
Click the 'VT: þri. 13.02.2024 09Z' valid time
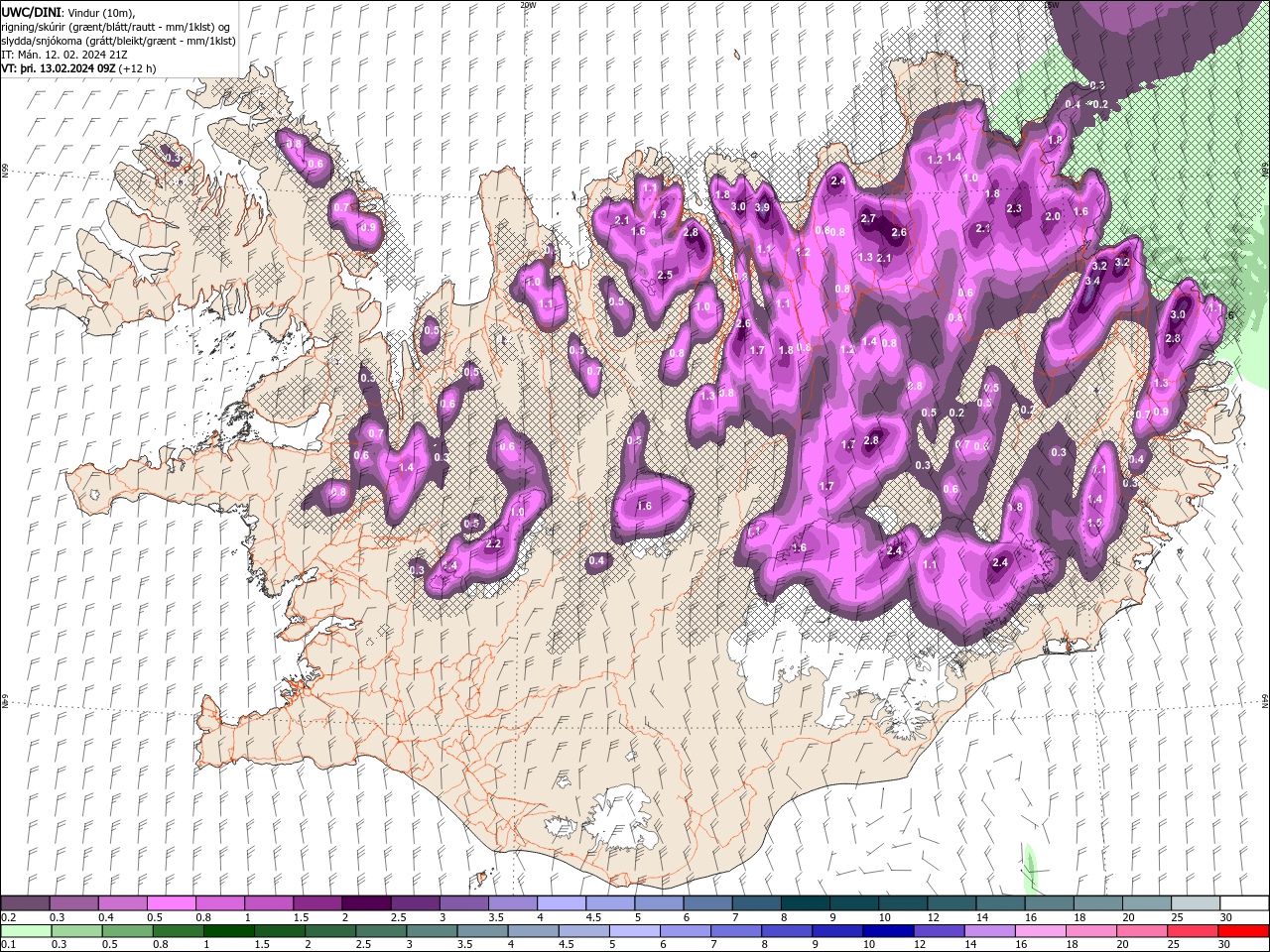[59, 69]
